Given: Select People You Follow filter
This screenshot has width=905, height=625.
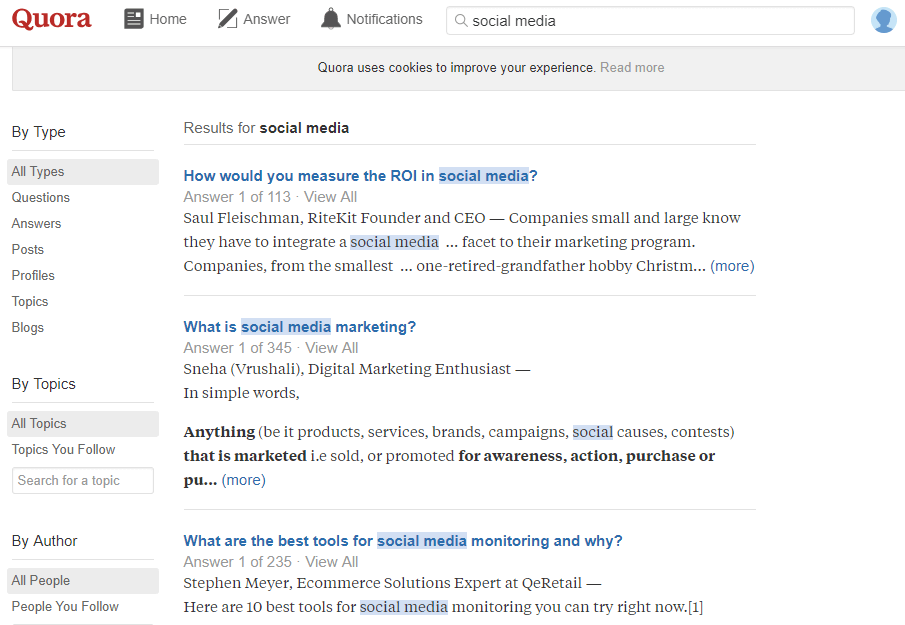Looking at the screenshot, I should coord(65,607).
